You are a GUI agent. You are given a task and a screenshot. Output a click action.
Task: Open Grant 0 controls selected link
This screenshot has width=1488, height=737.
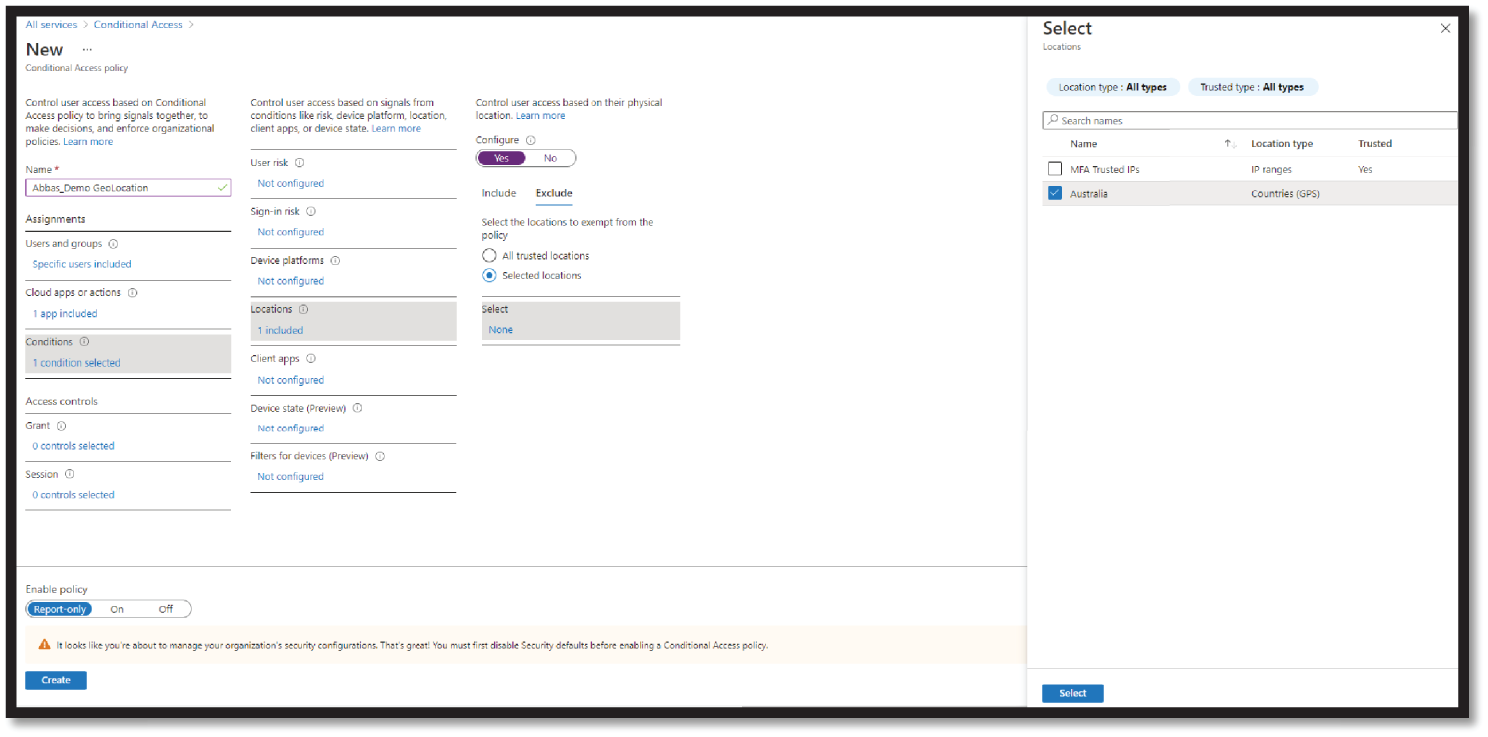tap(73, 446)
